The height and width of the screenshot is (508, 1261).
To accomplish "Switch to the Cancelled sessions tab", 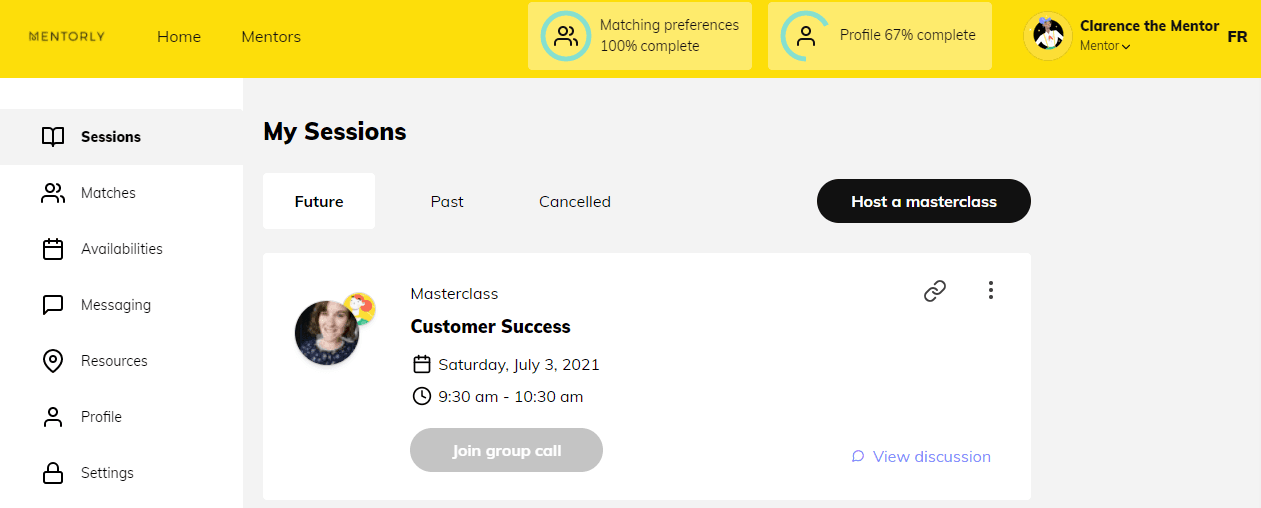I will [x=574, y=202].
